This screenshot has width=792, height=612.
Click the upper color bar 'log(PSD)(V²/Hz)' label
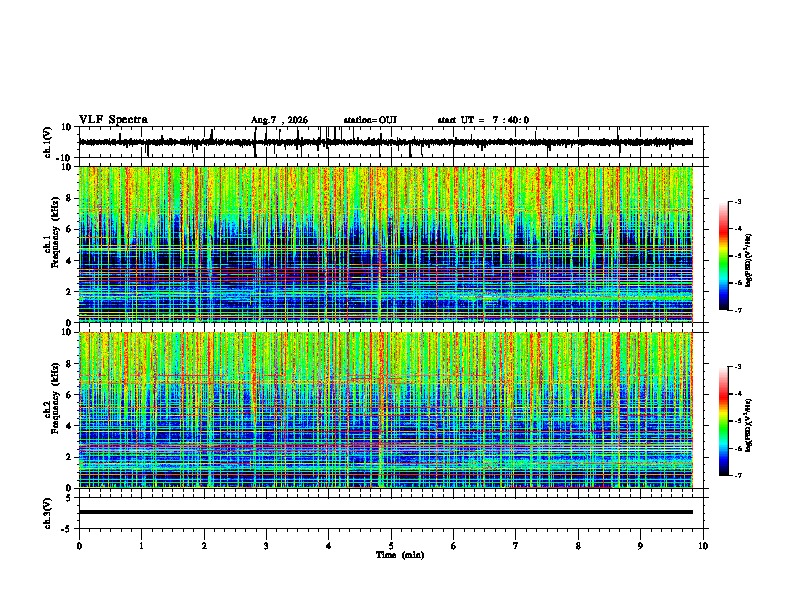(749, 261)
